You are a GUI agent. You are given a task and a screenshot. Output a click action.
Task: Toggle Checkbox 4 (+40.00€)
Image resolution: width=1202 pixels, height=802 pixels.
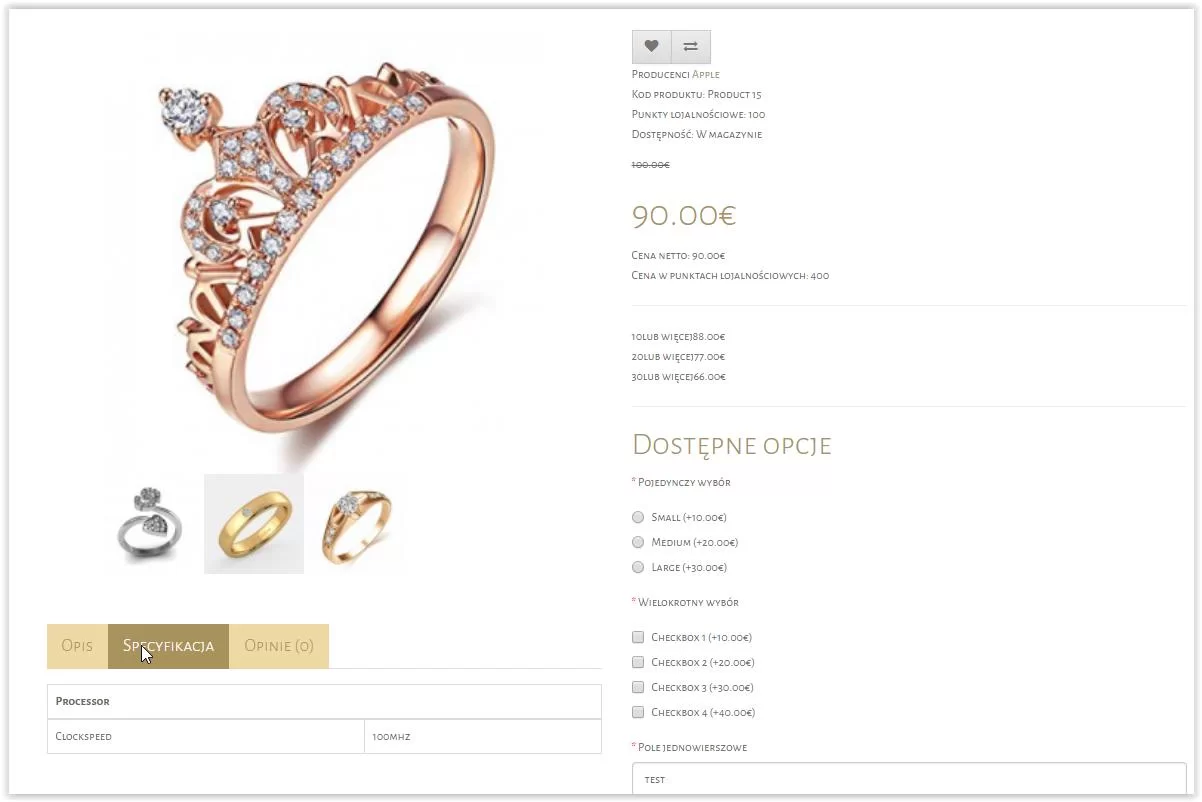[x=638, y=712]
